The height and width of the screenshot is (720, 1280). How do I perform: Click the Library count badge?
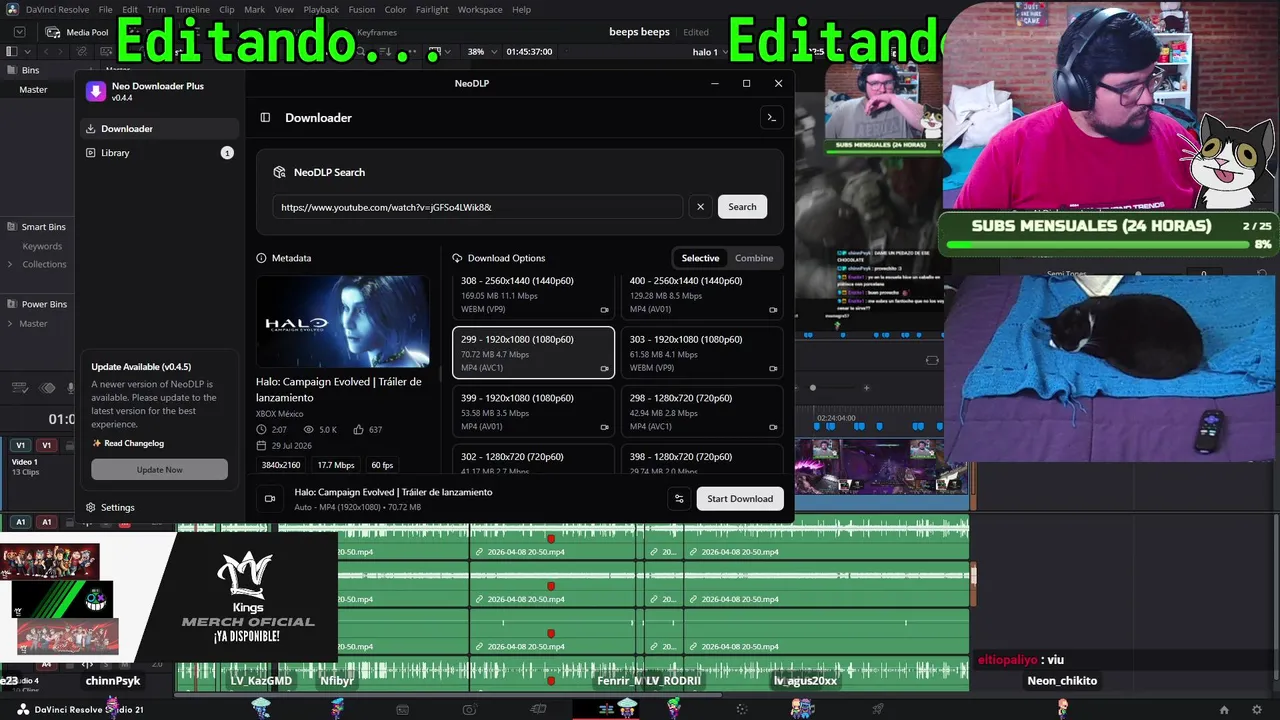click(x=227, y=153)
